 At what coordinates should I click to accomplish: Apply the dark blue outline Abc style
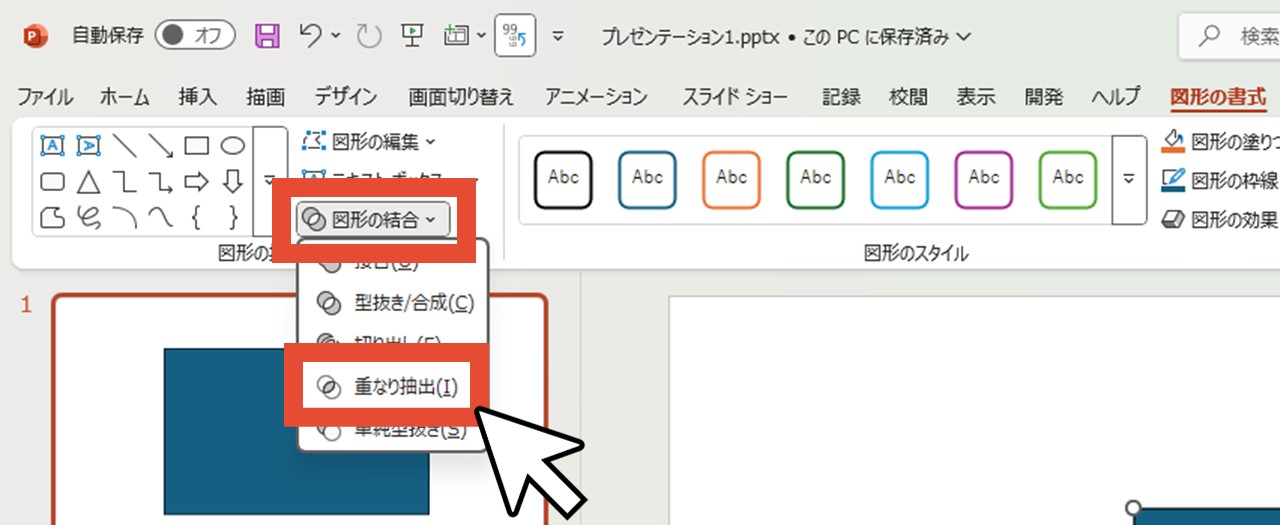(648, 179)
